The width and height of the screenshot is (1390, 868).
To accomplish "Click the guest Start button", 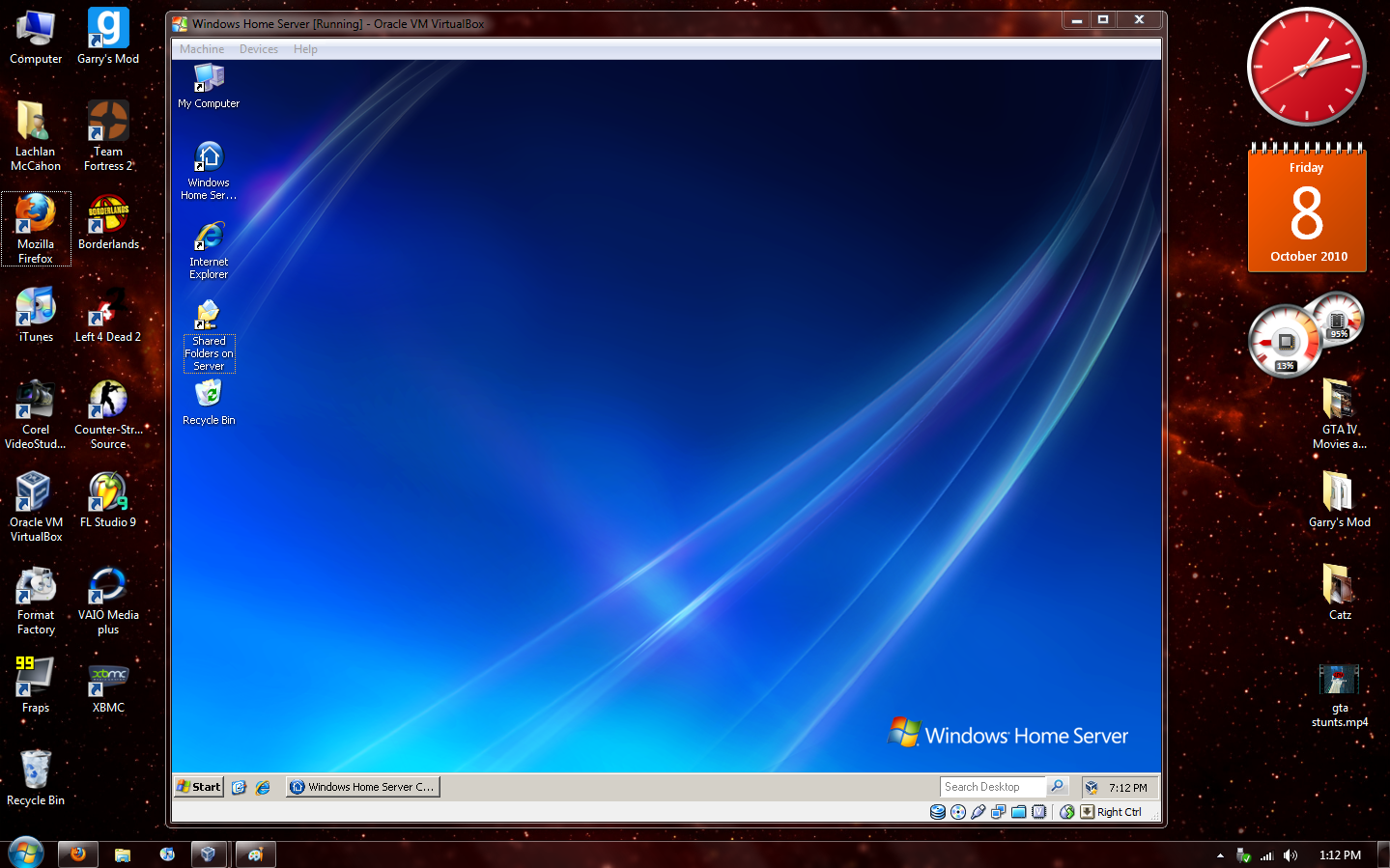I will [197, 786].
